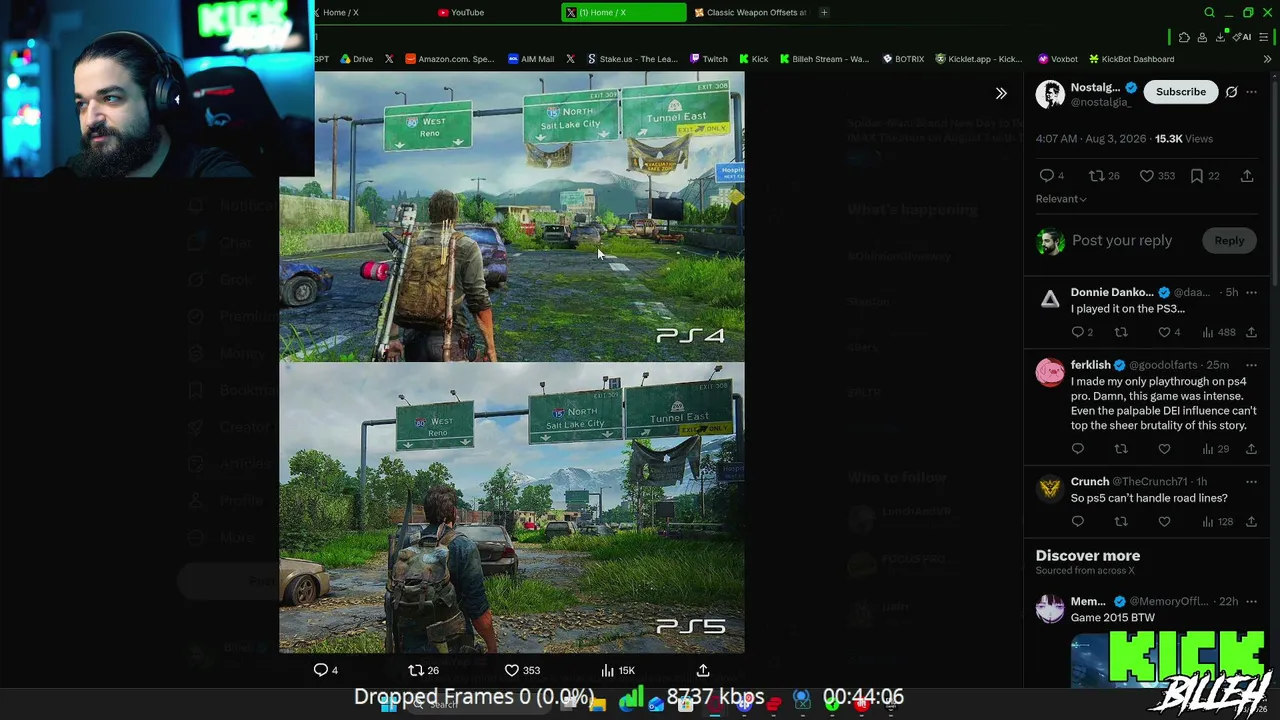Repost Donnie Danko's comment

tap(1121, 332)
